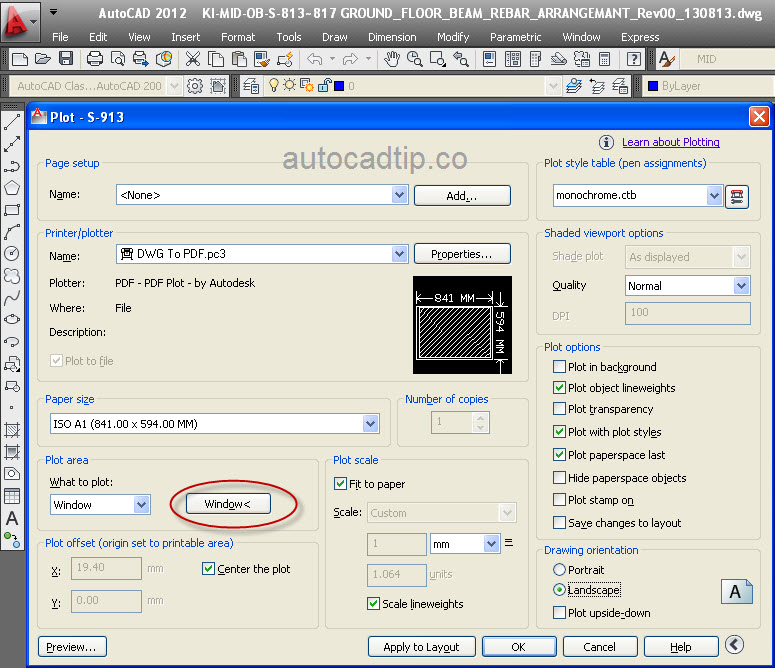Image resolution: width=775 pixels, height=668 pixels.
Task: Select the Multiline Text A tool
Action: click(x=12, y=518)
